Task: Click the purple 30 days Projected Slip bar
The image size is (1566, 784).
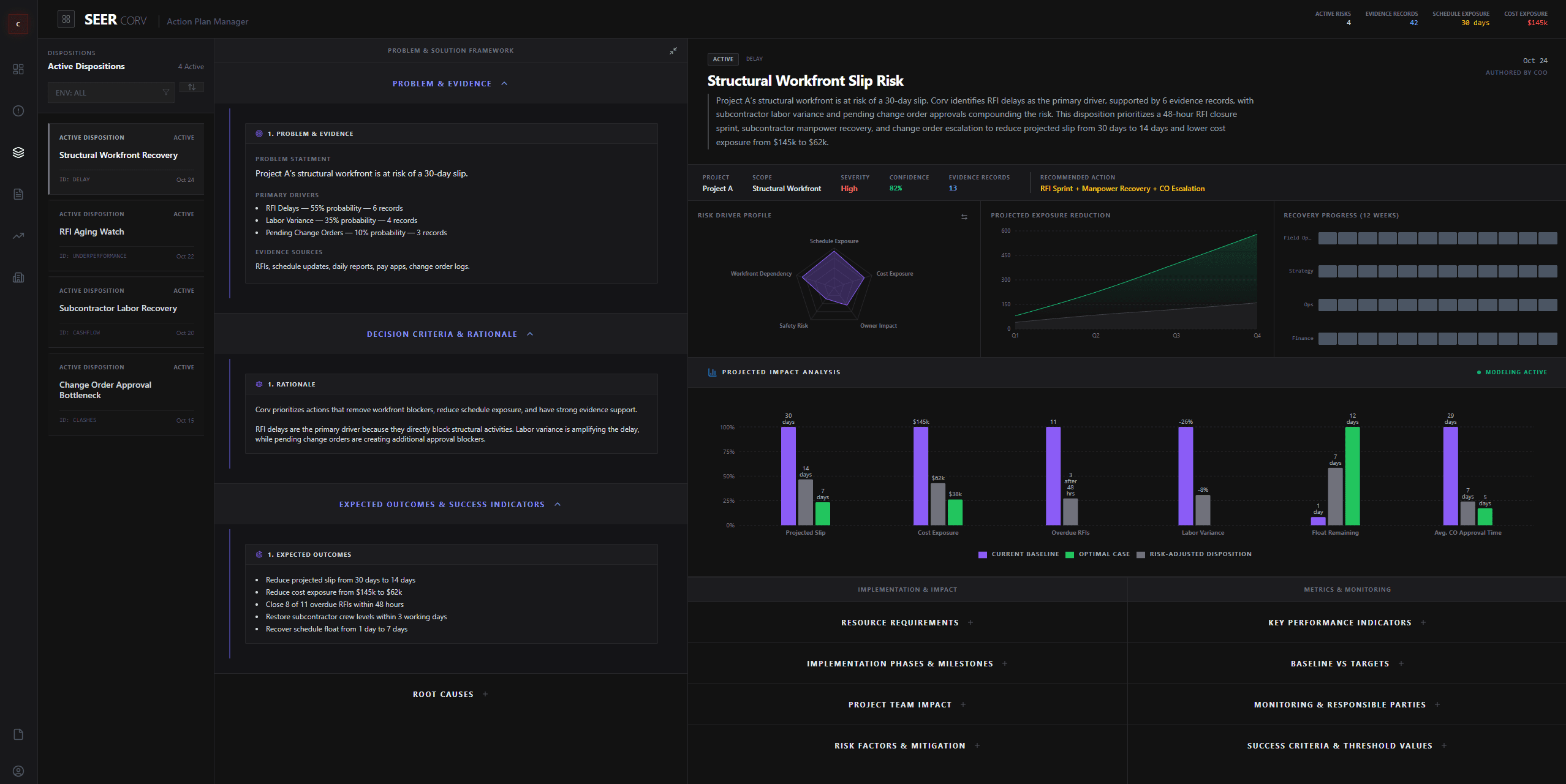Action: [x=789, y=476]
